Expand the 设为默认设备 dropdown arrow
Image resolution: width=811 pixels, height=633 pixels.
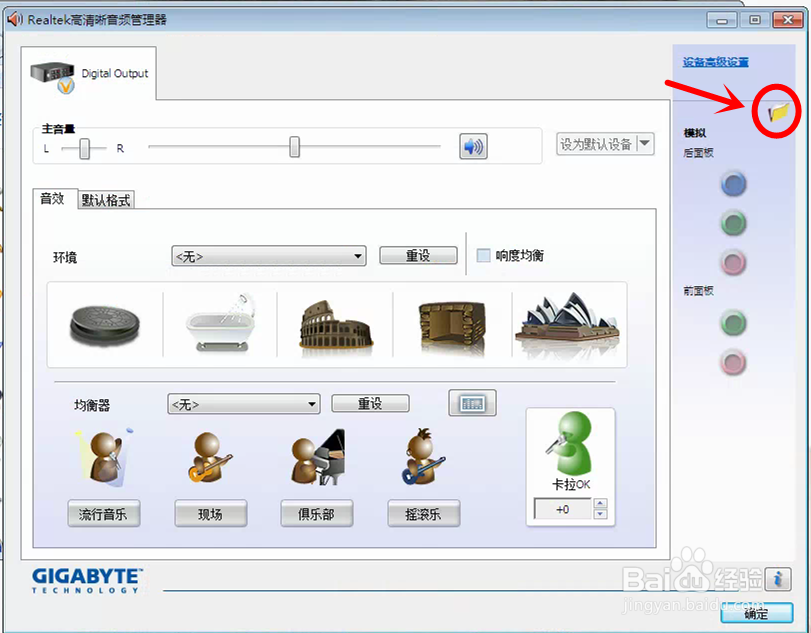pos(645,144)
